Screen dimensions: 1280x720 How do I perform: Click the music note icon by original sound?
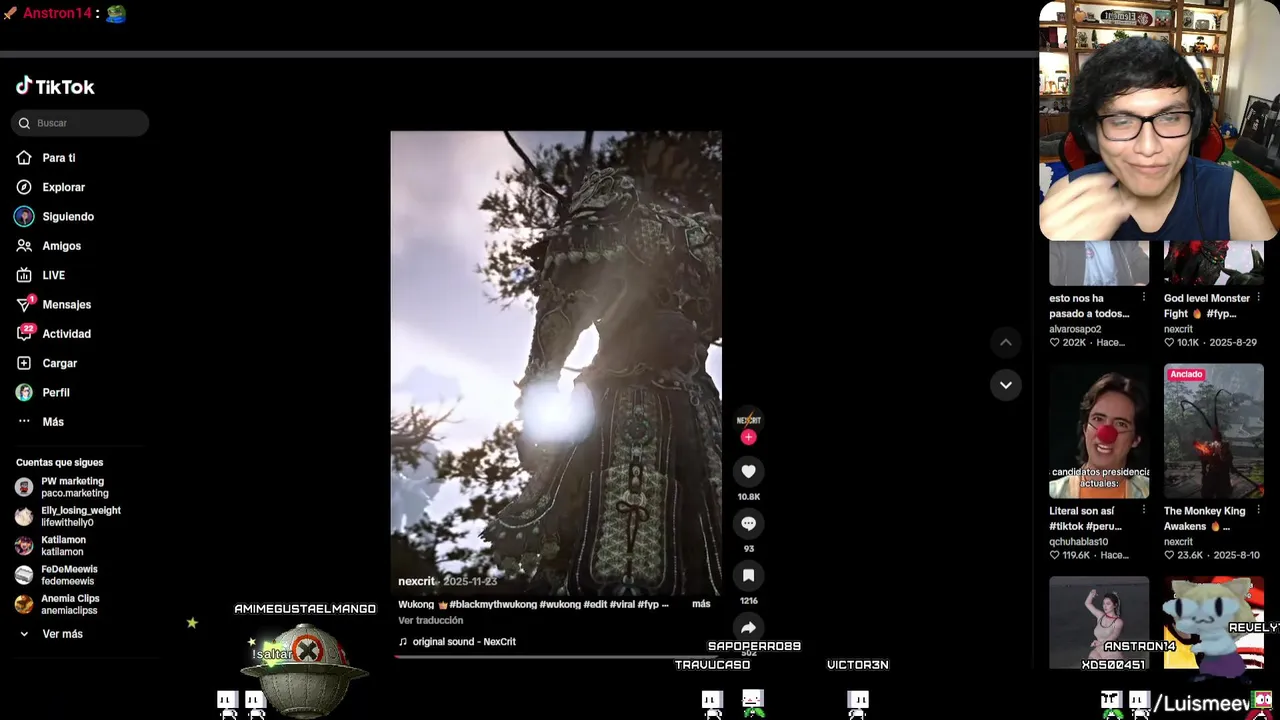pyautogui.click(x=403, y=642)
